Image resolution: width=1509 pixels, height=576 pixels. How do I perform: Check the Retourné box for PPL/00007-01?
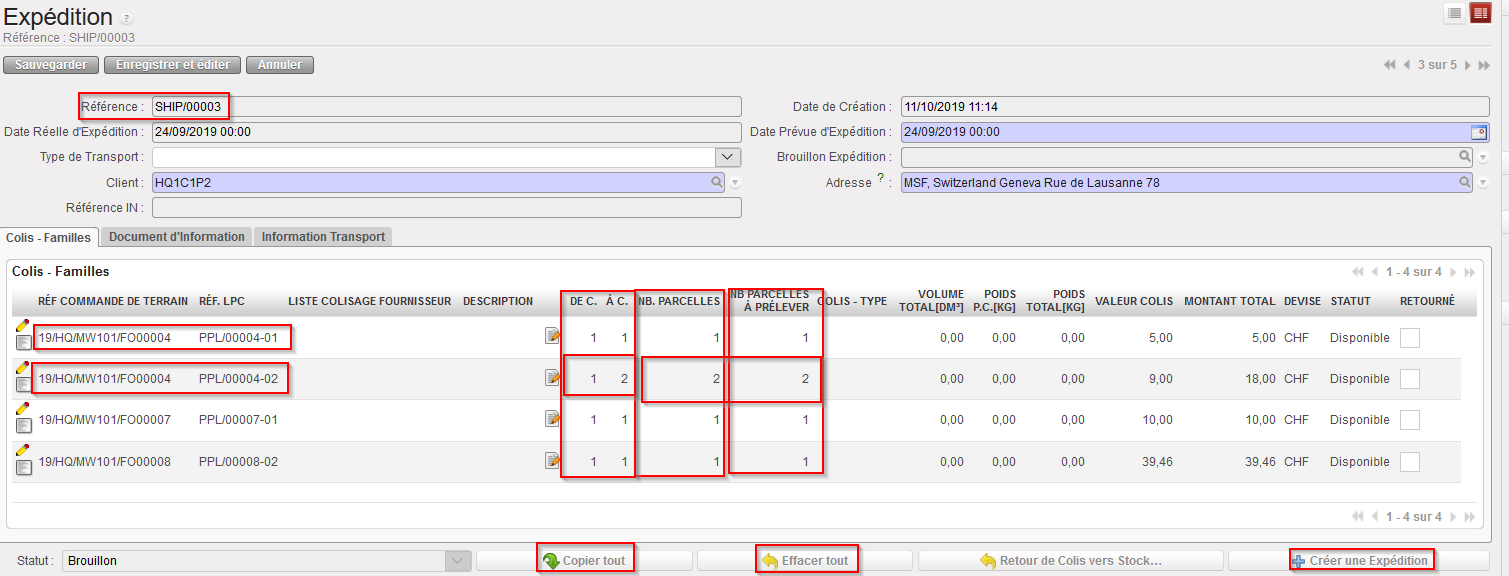1409,420
